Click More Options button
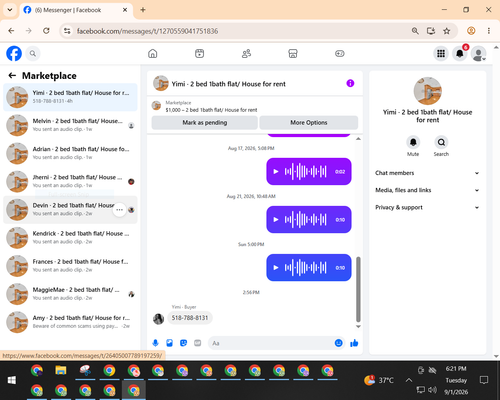500x400 pixels. [x=309, y=122]
